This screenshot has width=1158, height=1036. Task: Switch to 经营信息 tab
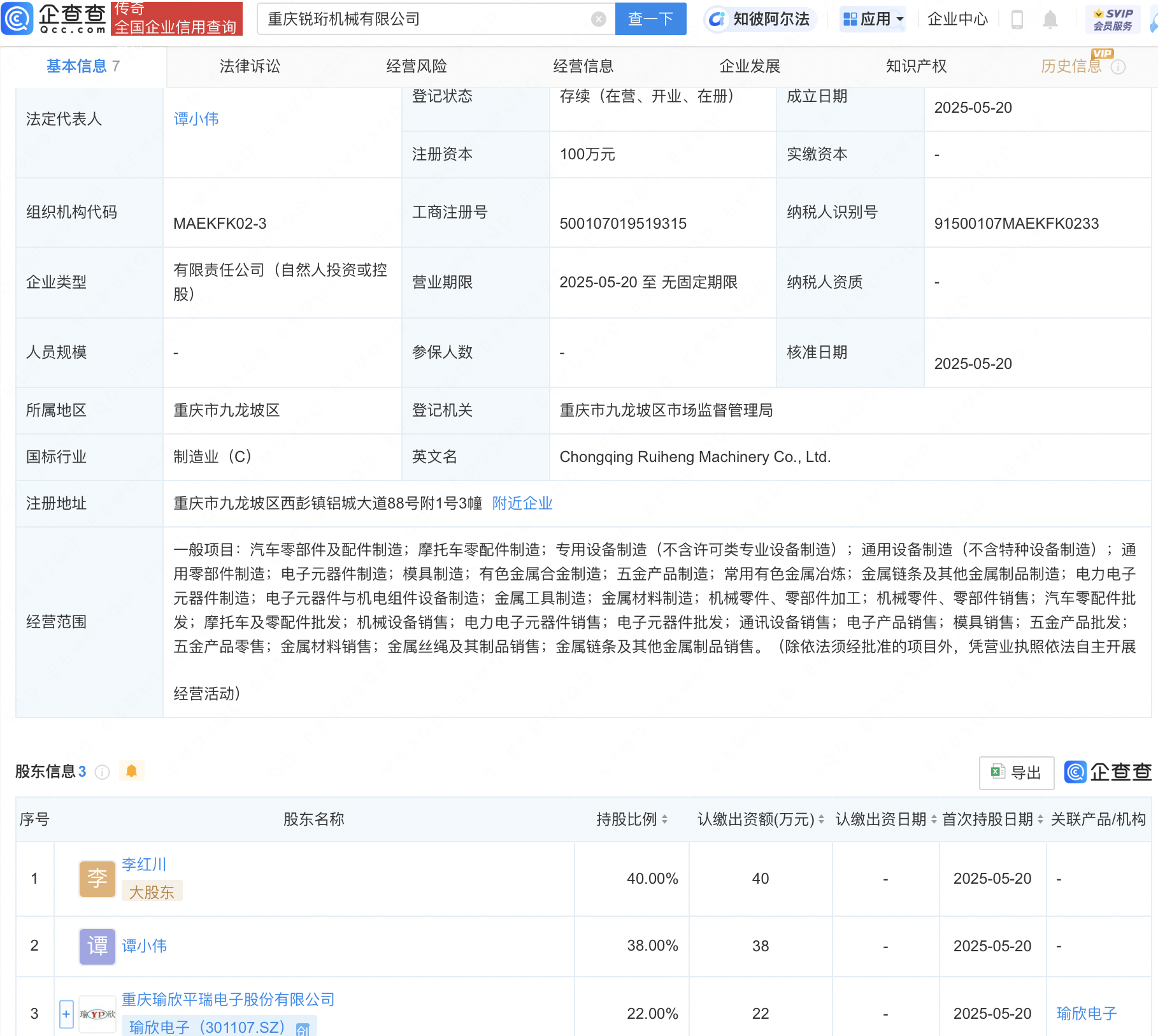coord(583,66)
